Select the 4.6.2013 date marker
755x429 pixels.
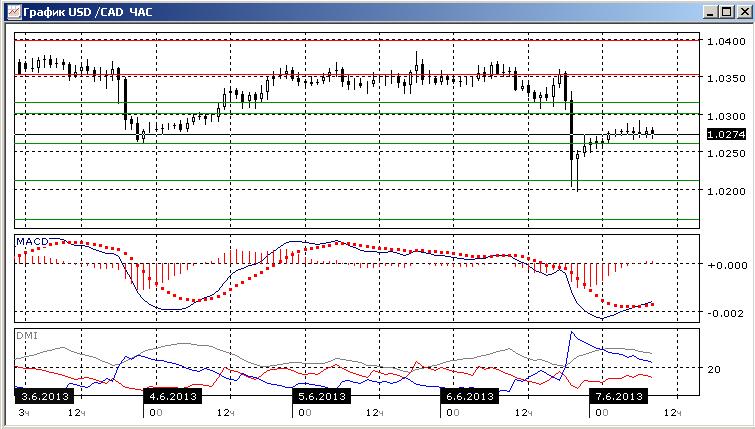[173, 397]
